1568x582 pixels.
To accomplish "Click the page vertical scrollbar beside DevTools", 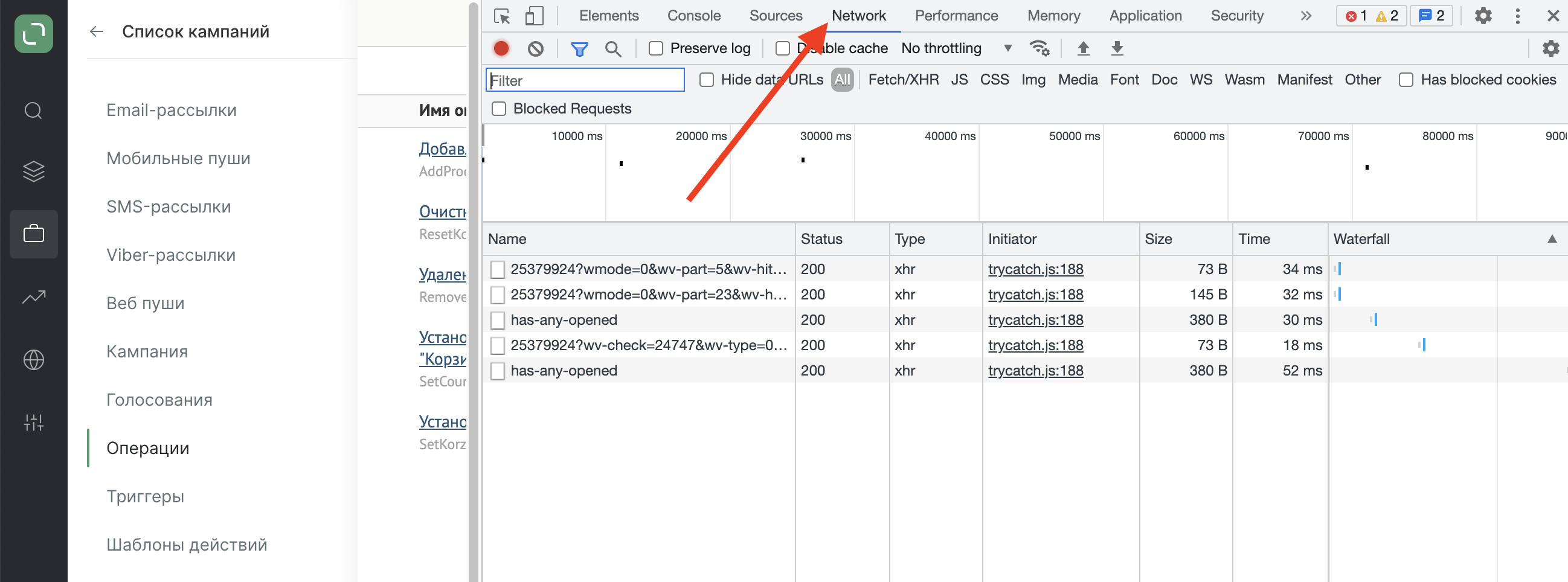I will pos(473,292).
